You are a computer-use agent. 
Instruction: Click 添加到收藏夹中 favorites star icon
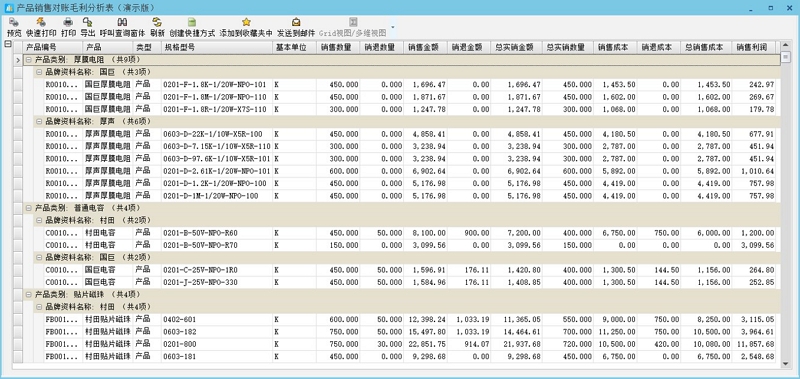(246, 22)
